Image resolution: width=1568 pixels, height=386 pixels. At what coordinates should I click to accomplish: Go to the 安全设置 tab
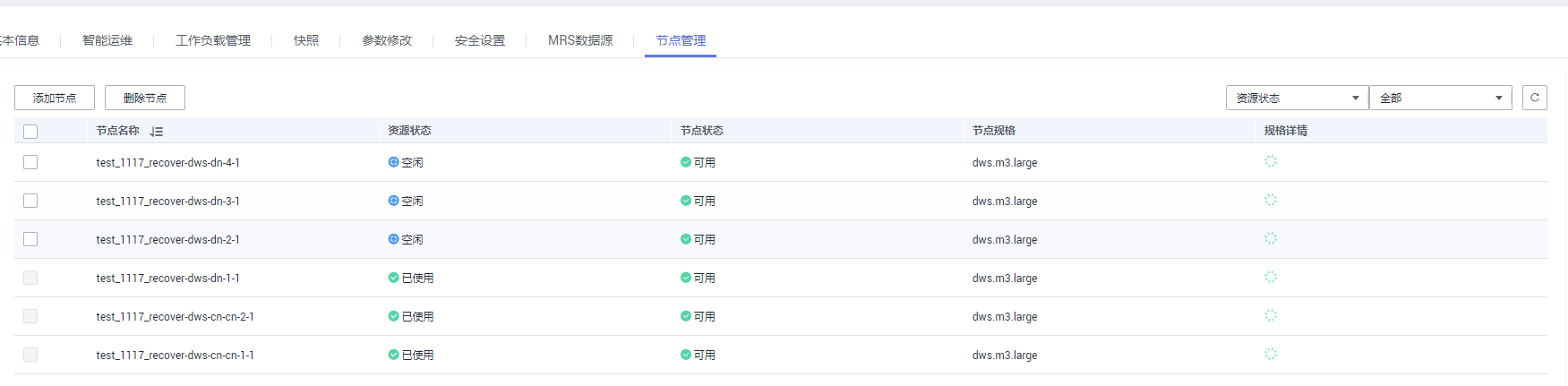tap(480, 40)
